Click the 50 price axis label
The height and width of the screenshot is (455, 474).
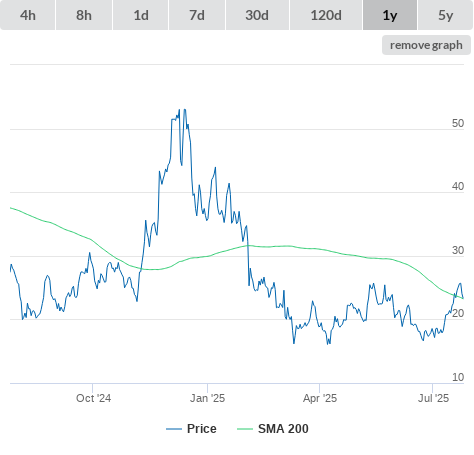(x=458, y=123)
